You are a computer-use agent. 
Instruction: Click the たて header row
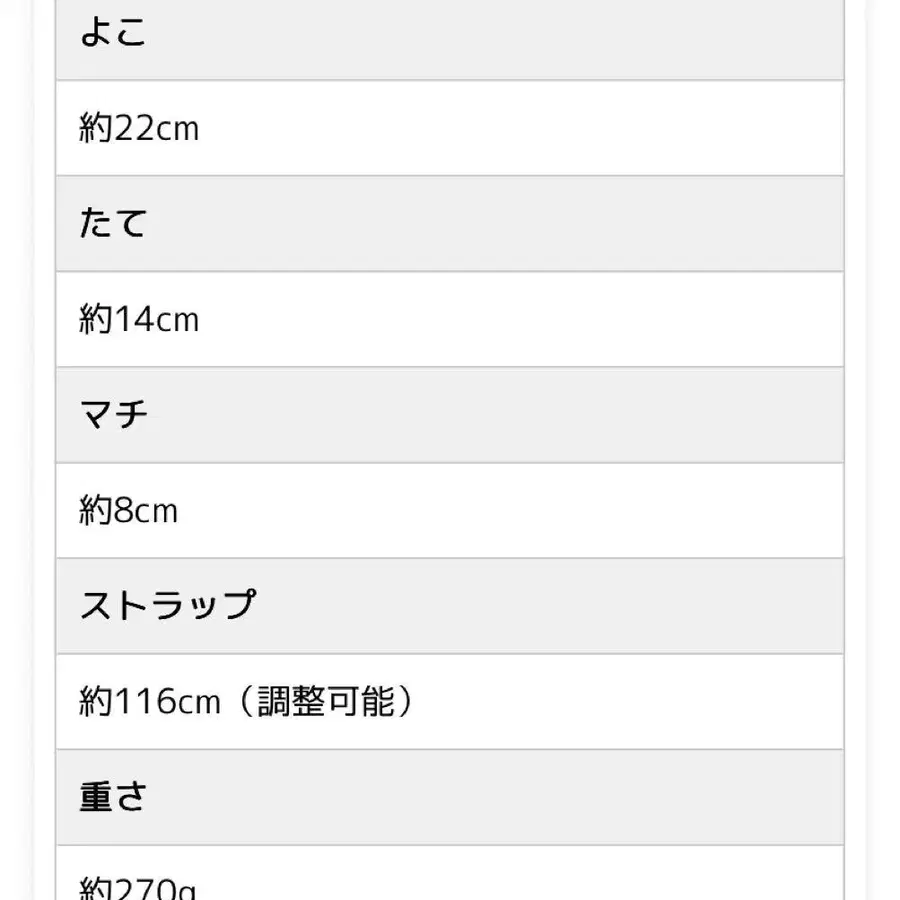point(450,224)
